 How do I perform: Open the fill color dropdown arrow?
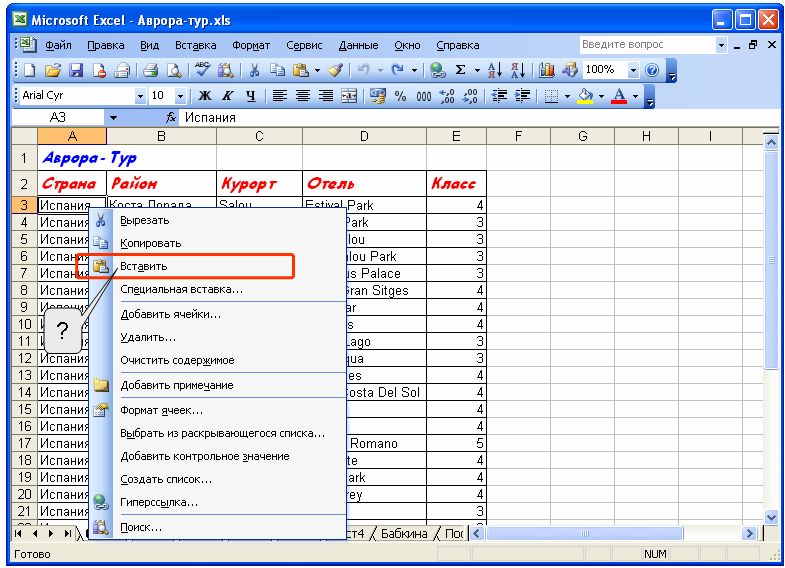pyautogui.click(x=601, y=96)
